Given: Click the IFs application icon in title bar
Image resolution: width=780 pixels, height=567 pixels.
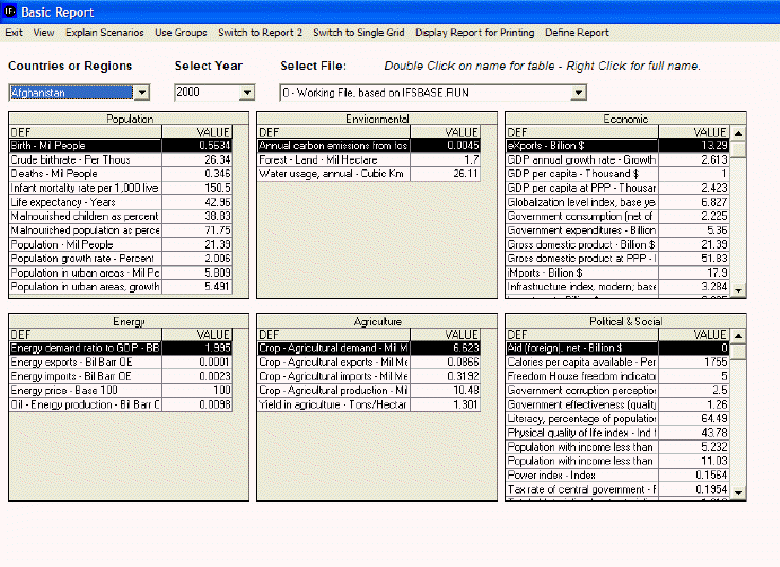Looking at the screenshot, I should pyautogui.click(x=9, y=12).
